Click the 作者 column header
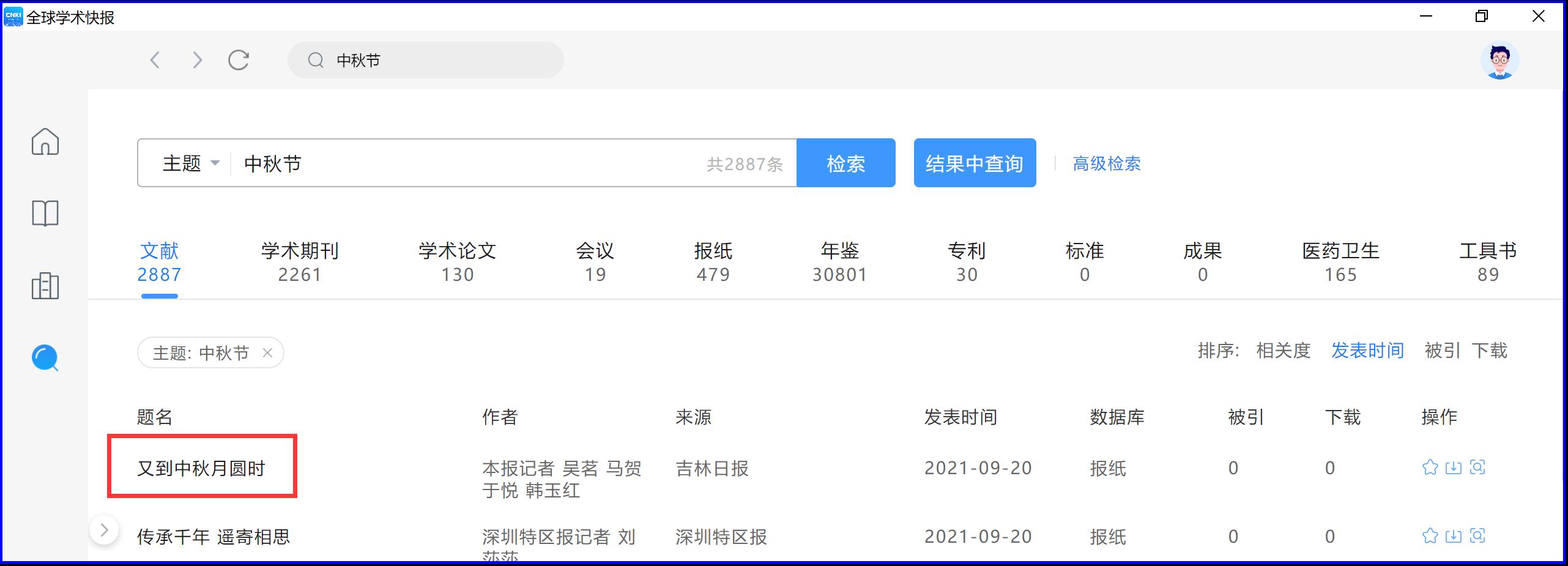This screenshot has width=1568, height=566. tap(500, 417)
